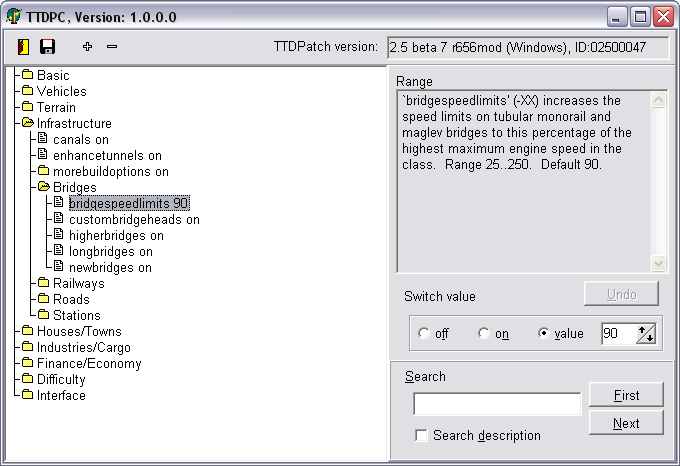Viewport: 680px width, 466px height.
Task: Click the folder icon beside morebuildoptions on
Action: pyautogui.click(x=43, y=171)
